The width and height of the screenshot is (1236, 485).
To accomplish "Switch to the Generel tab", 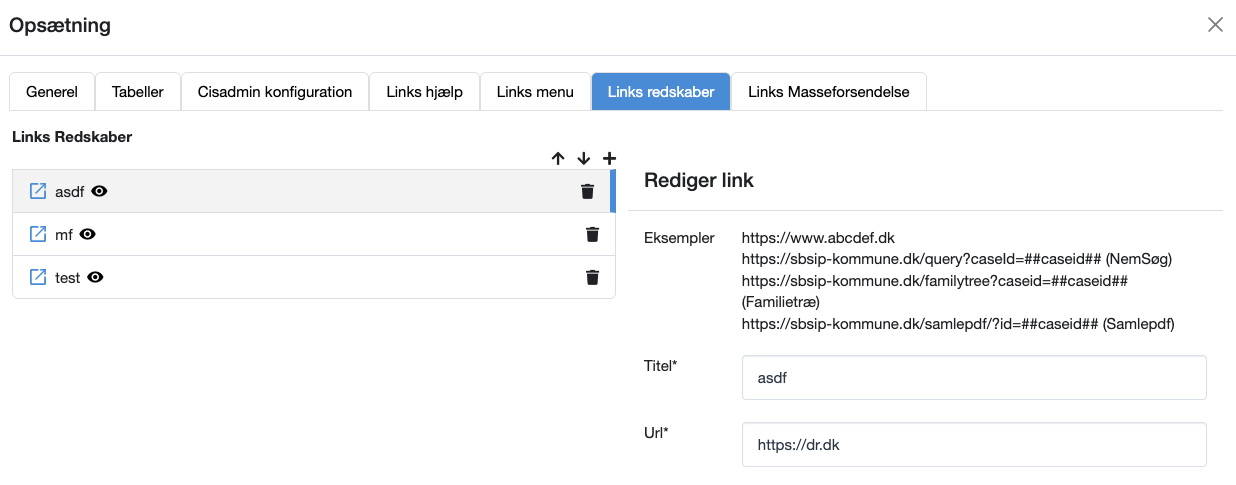I will pyautogui.click(x=52, y=92).
